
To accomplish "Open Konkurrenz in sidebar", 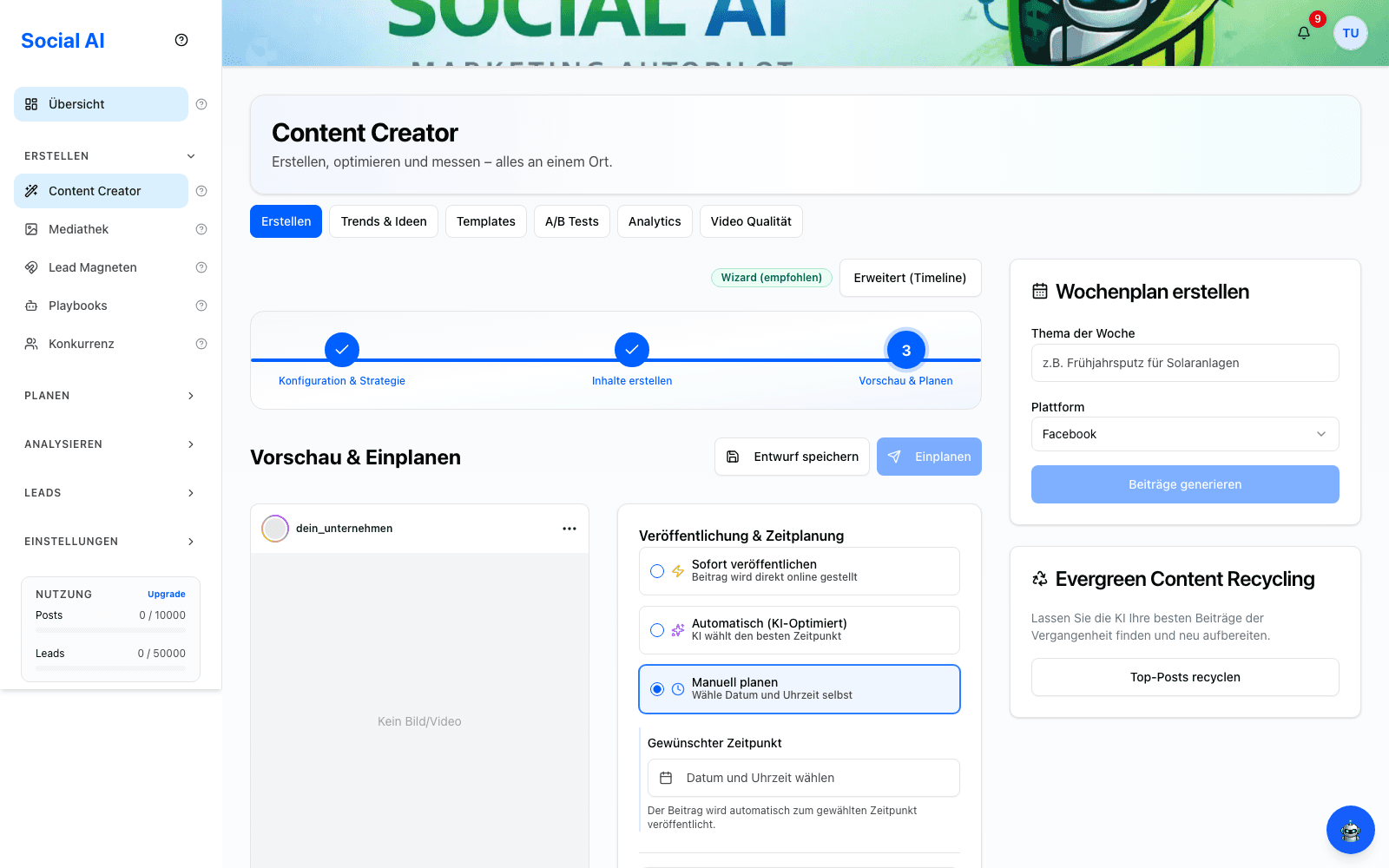I will point(101,344).
